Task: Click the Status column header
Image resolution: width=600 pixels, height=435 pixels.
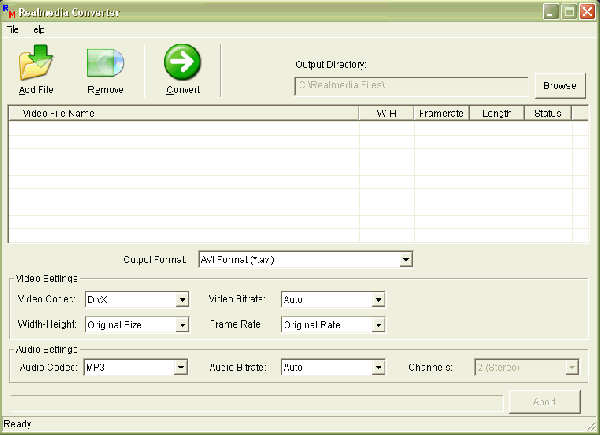Action: point(548,113)
